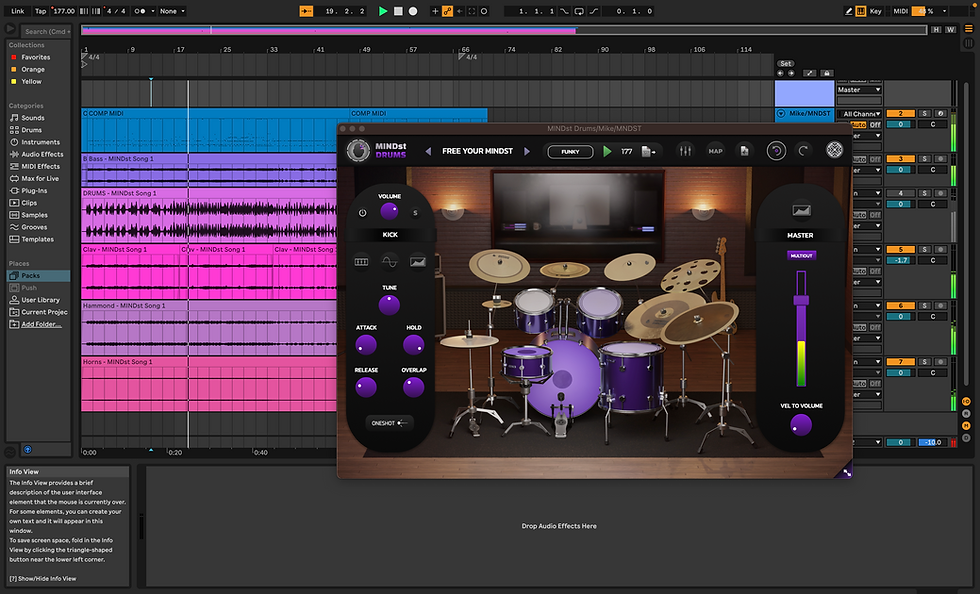Open the Samples category
The image size is (980, 594).
34,215
